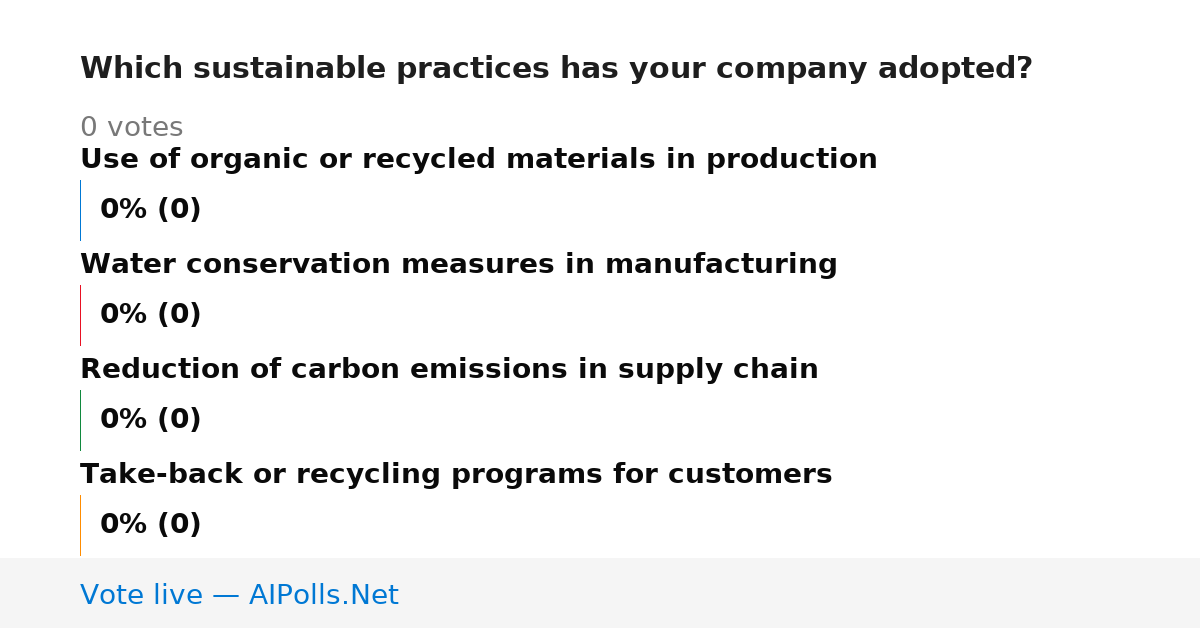The height and width of the screenshot is (628, 1200).
Task: Click the 0 votes counter
Action: [131, 128]
